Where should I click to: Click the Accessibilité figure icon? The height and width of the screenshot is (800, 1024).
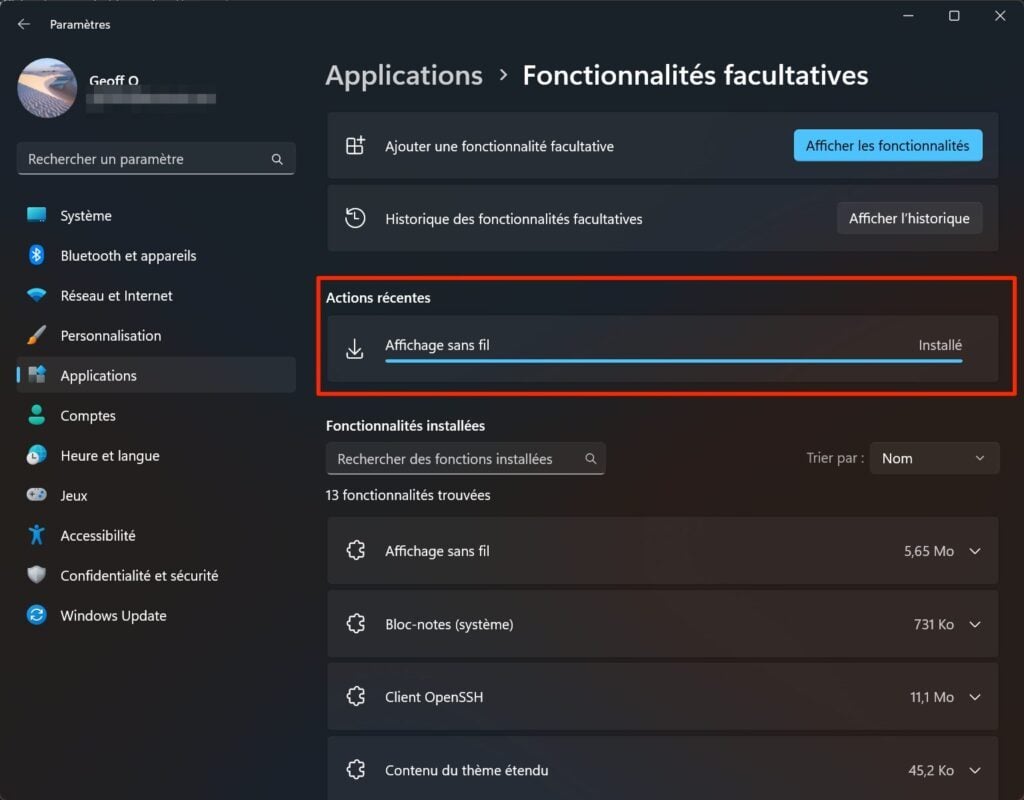(x=37, y=535)
